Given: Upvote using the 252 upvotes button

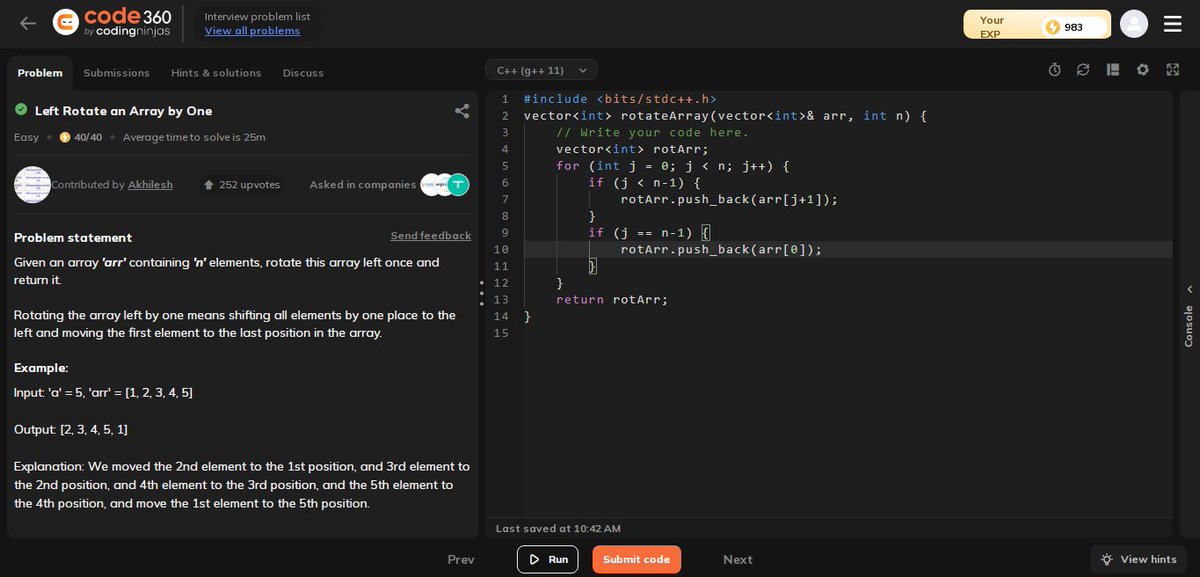Looking at the screenshot, I should pos(241,185).
